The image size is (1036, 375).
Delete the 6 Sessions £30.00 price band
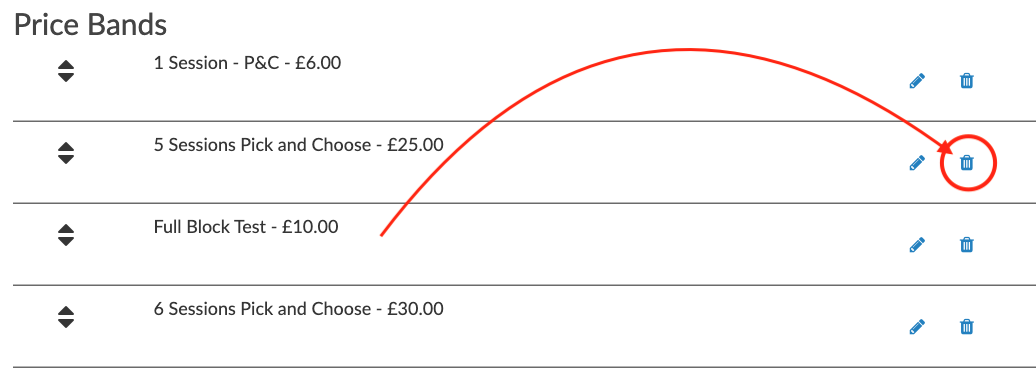click(966, 327)
